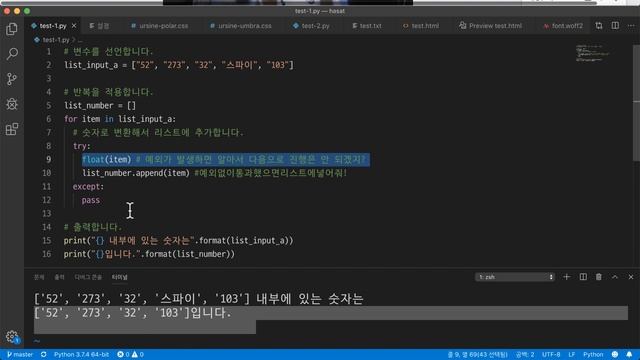The image size is (640, 360).
Task: Close the terminal panel
Action: click(631, 277)
